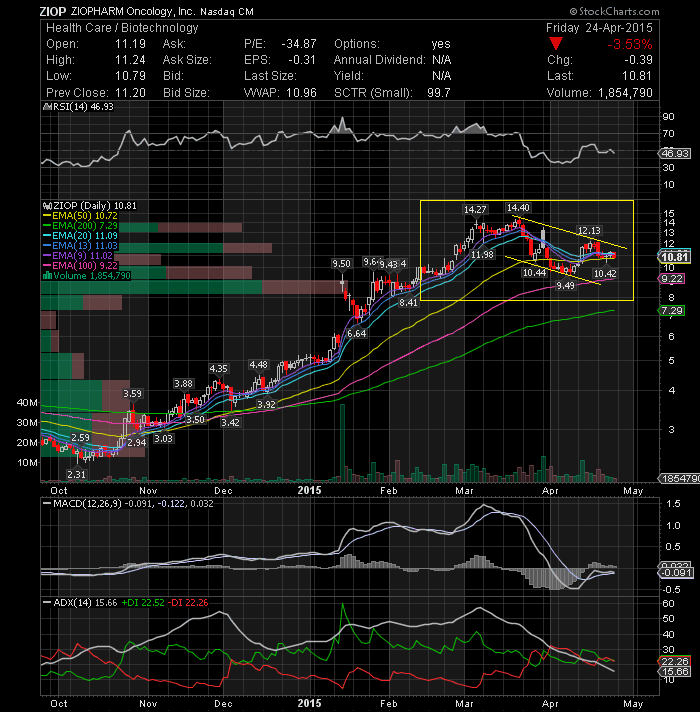700x712 pixels.
Task: Click the Health Care / Biotechnology sector text
Action: (122, 28)
